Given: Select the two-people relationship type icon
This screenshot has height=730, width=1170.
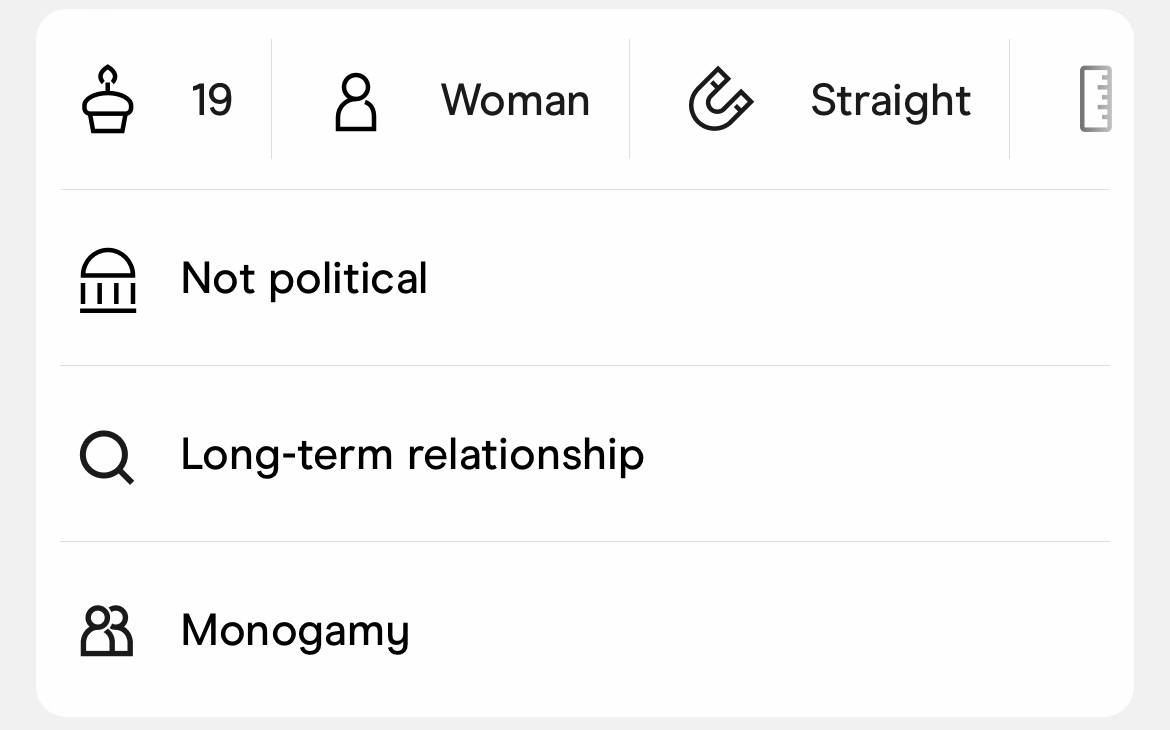Looking at the screenshot, I should [x=107, y=631].
